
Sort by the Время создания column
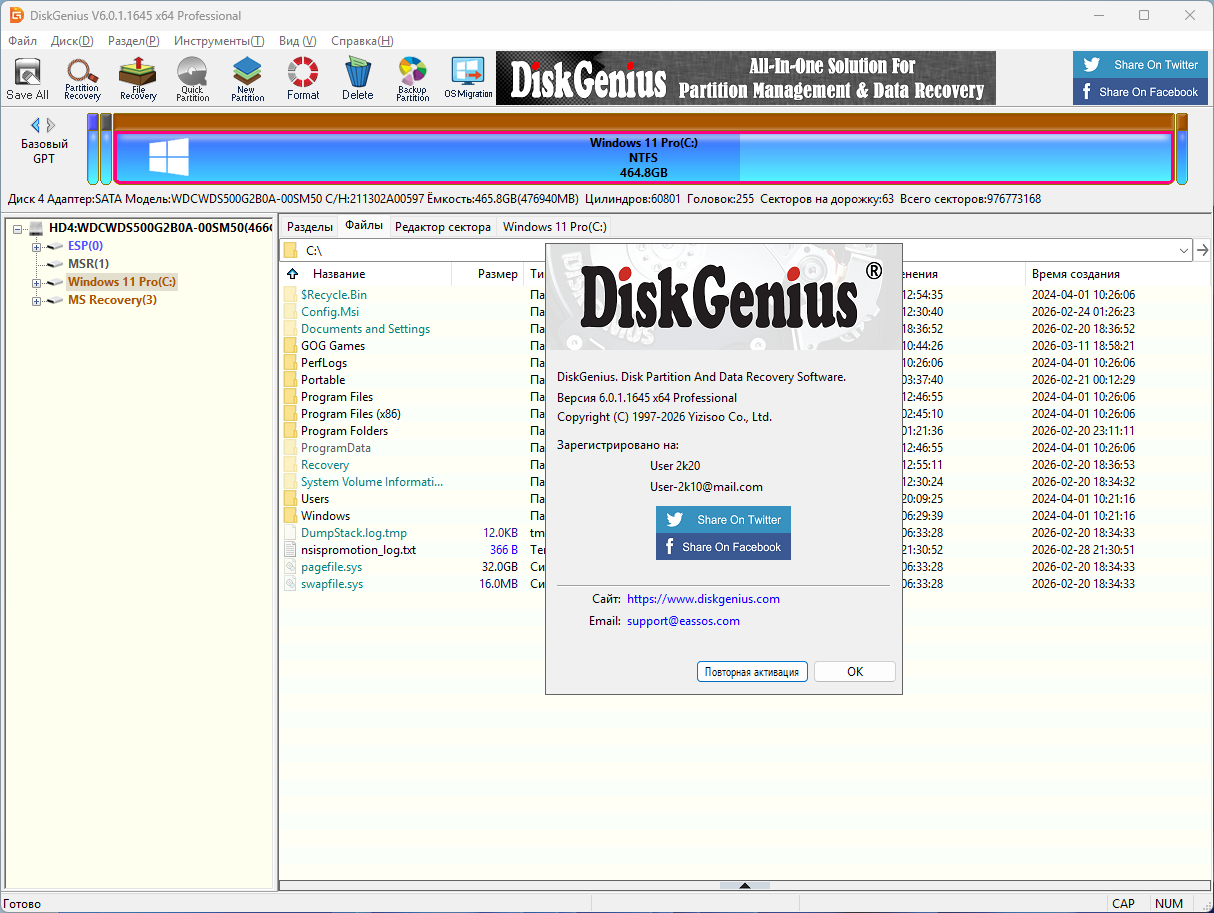coord(1075,274)
